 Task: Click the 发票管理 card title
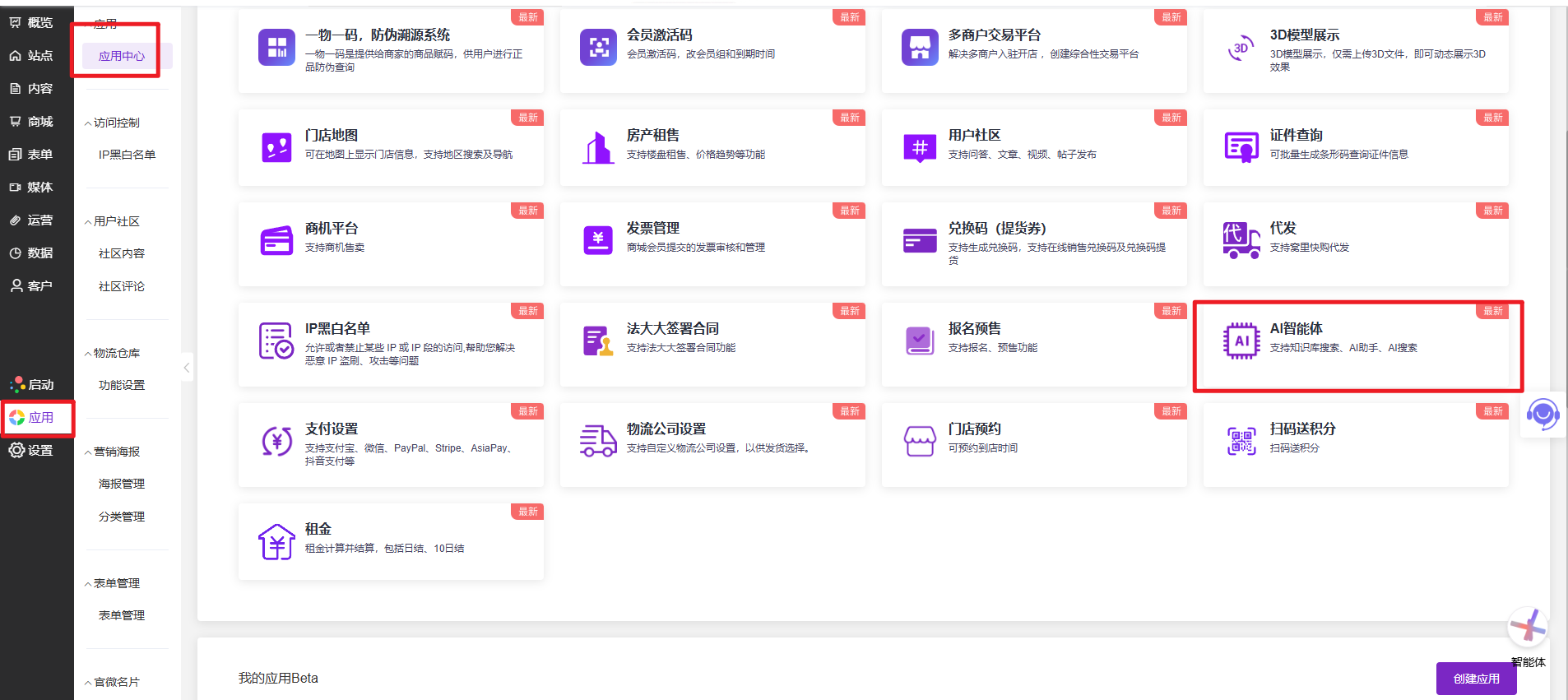click(653, 228)
